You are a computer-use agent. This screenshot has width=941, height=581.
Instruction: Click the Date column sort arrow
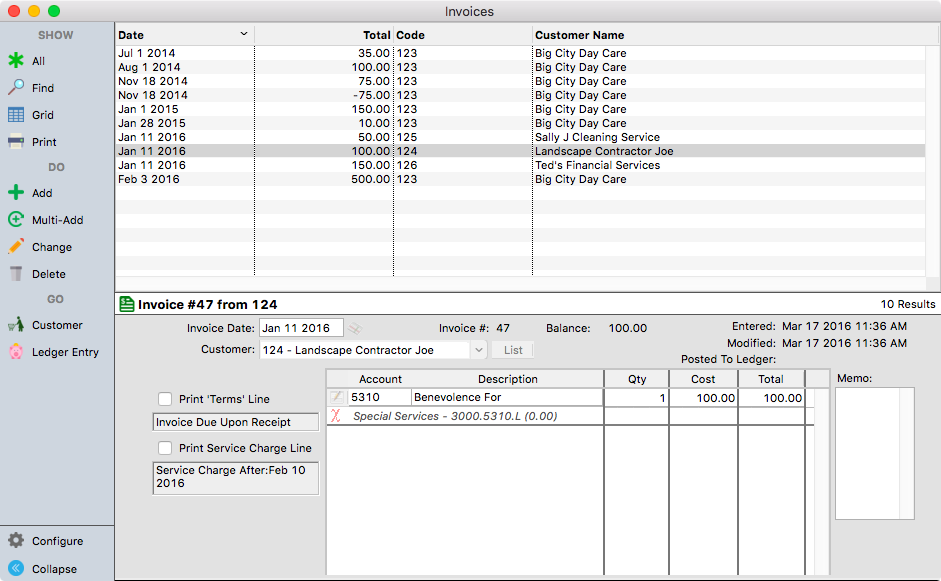pyautogui.click(x=244, y=35)
